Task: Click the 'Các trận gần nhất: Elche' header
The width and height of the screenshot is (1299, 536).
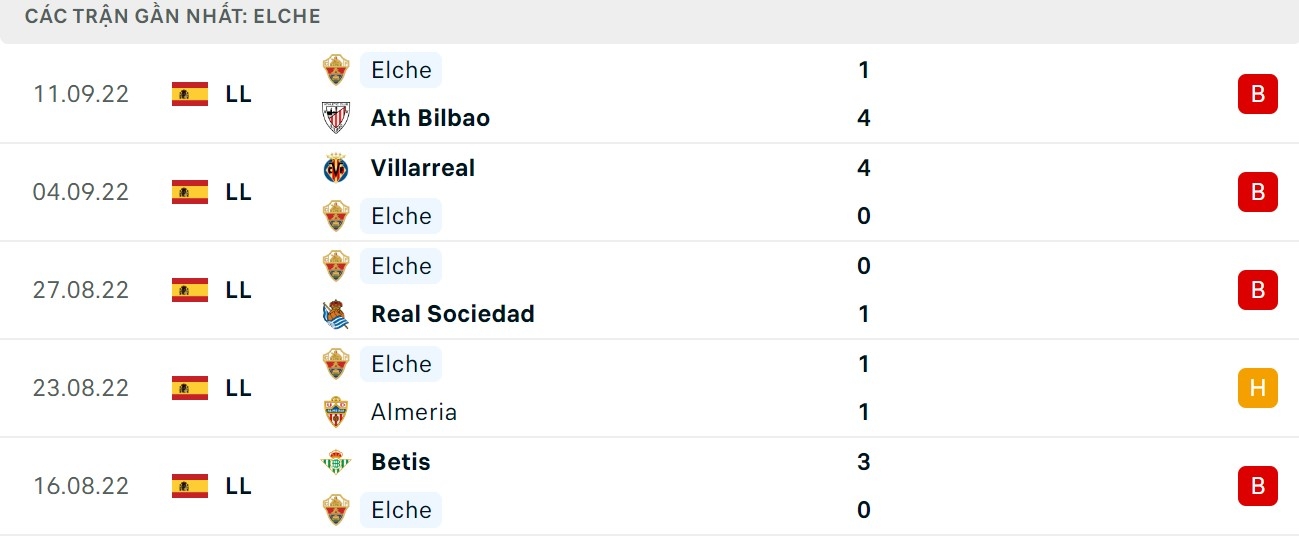Action: click(173, 17)
